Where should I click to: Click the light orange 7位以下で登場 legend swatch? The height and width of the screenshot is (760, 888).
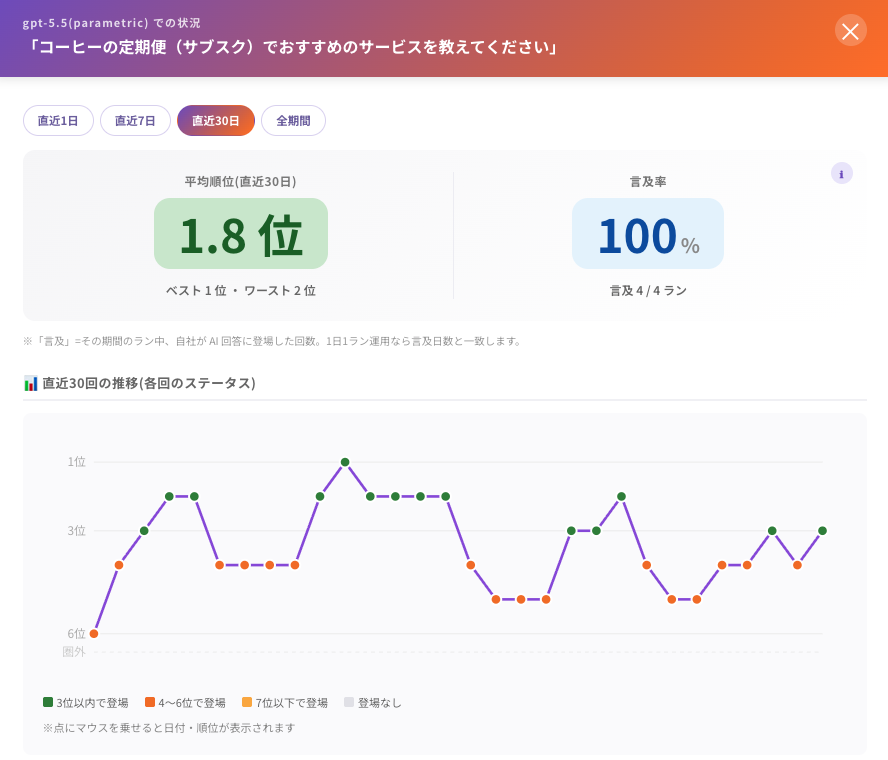[x=247, y=702]
